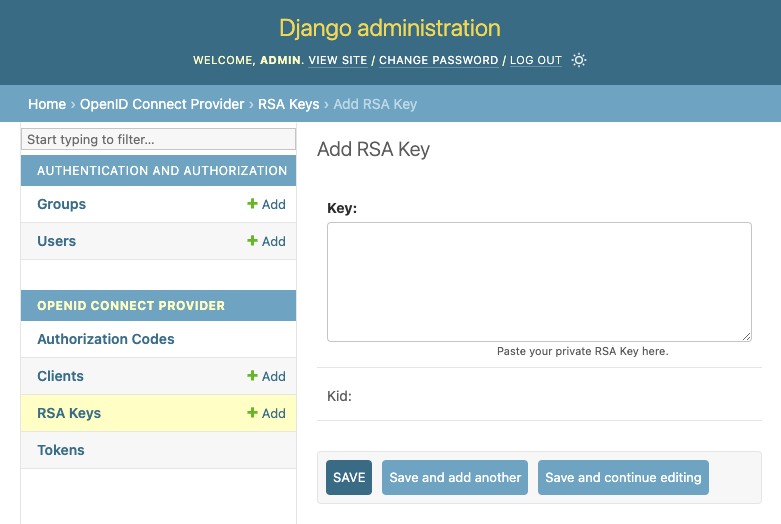This screenshot has width=781, height=524.
Task: Click Save and continue editing button
Action: point(623,477)
